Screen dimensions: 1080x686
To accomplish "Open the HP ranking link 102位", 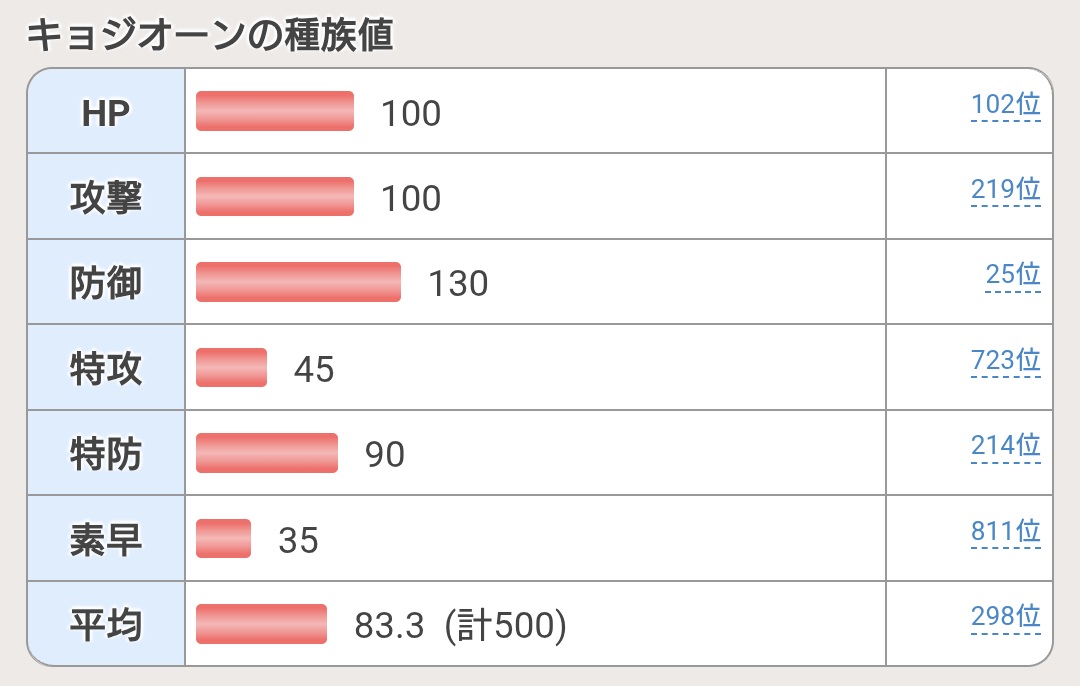I will click(1005, 105).
